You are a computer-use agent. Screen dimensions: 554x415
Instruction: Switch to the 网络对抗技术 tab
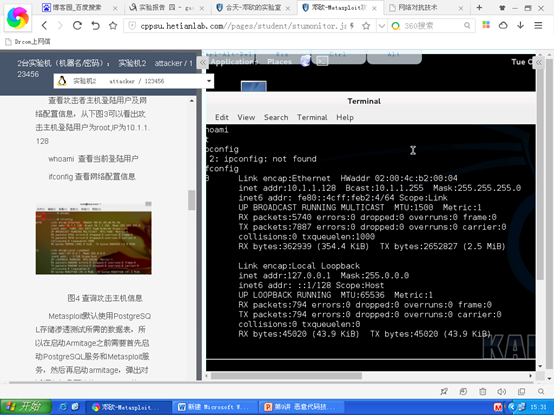[418, 7]
